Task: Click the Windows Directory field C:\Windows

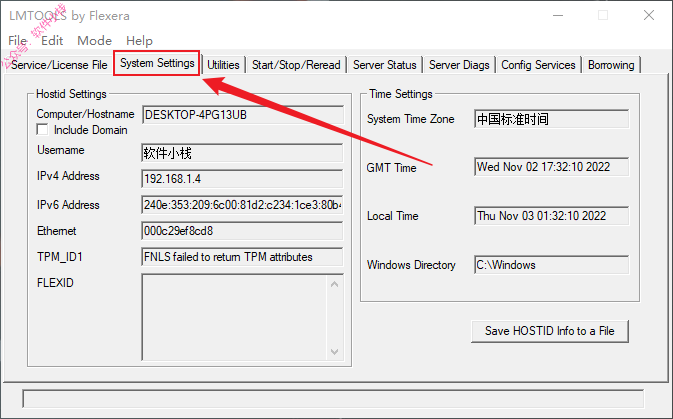Action: tap(552, 265)
